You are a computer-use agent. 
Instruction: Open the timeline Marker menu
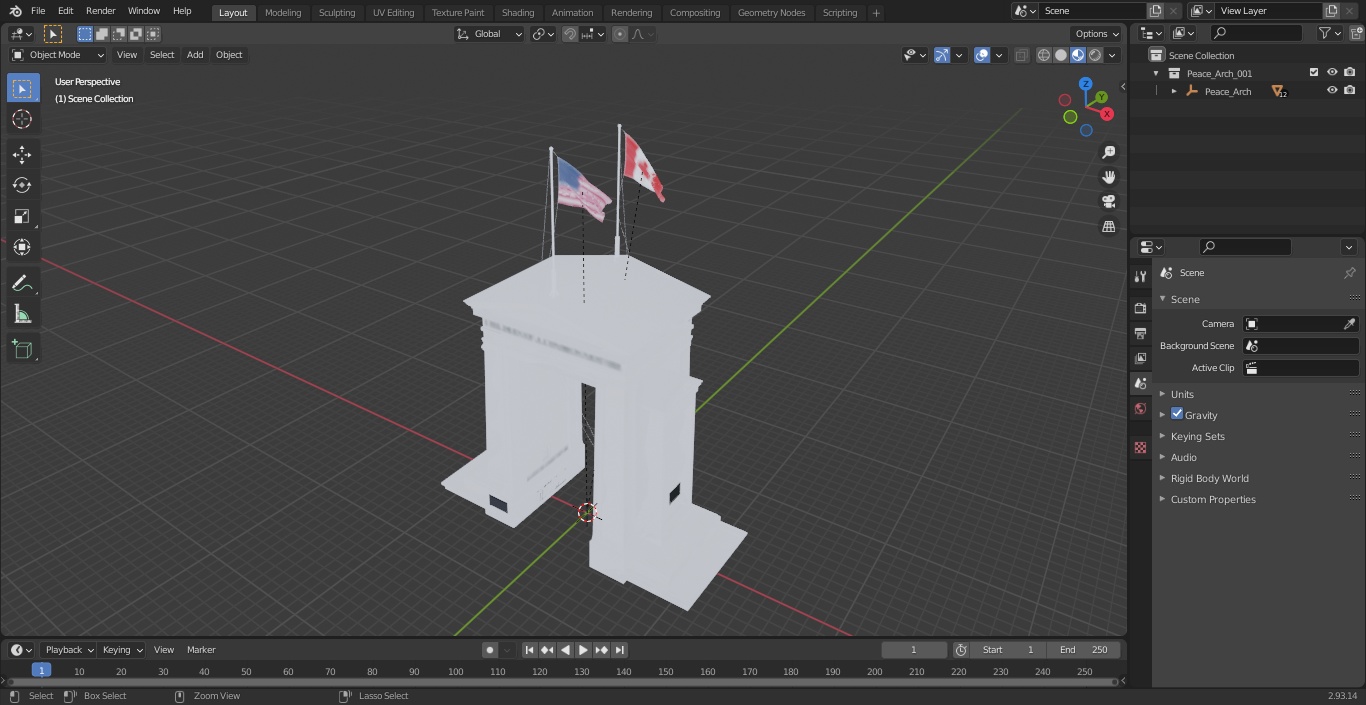[x=201, y=650]
